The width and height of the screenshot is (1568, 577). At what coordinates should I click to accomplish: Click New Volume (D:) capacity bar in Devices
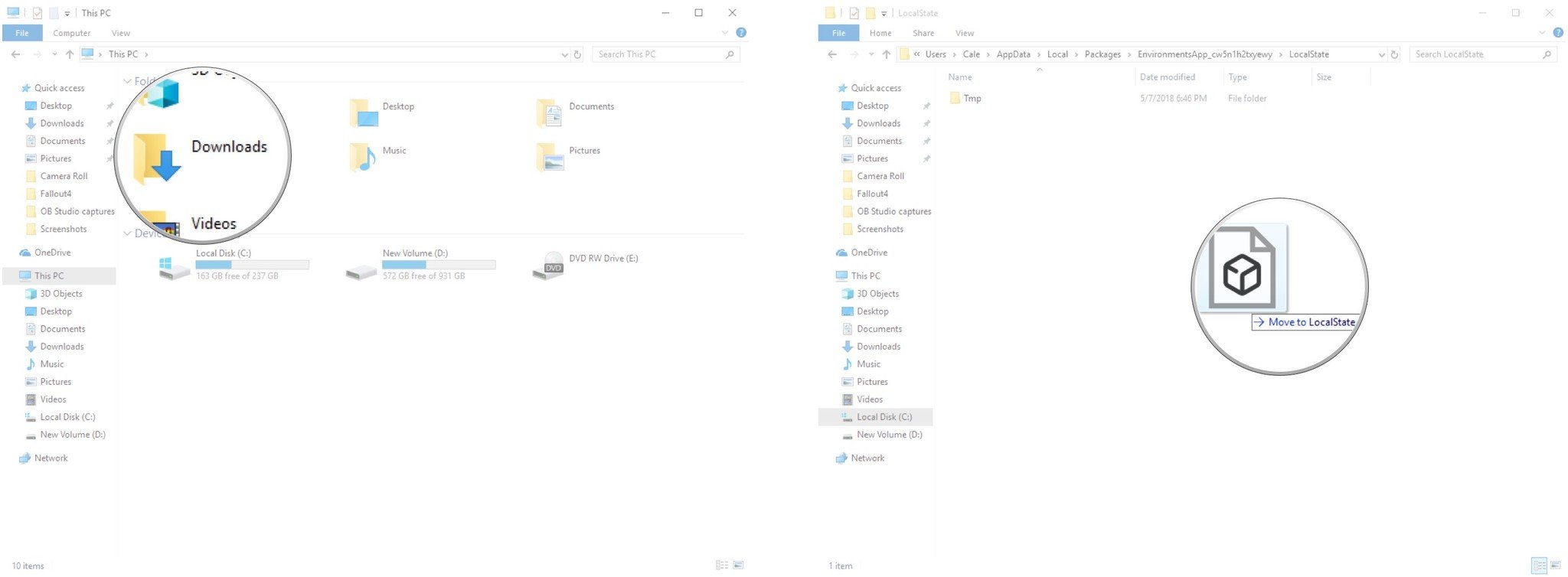(x=439, y=265)
